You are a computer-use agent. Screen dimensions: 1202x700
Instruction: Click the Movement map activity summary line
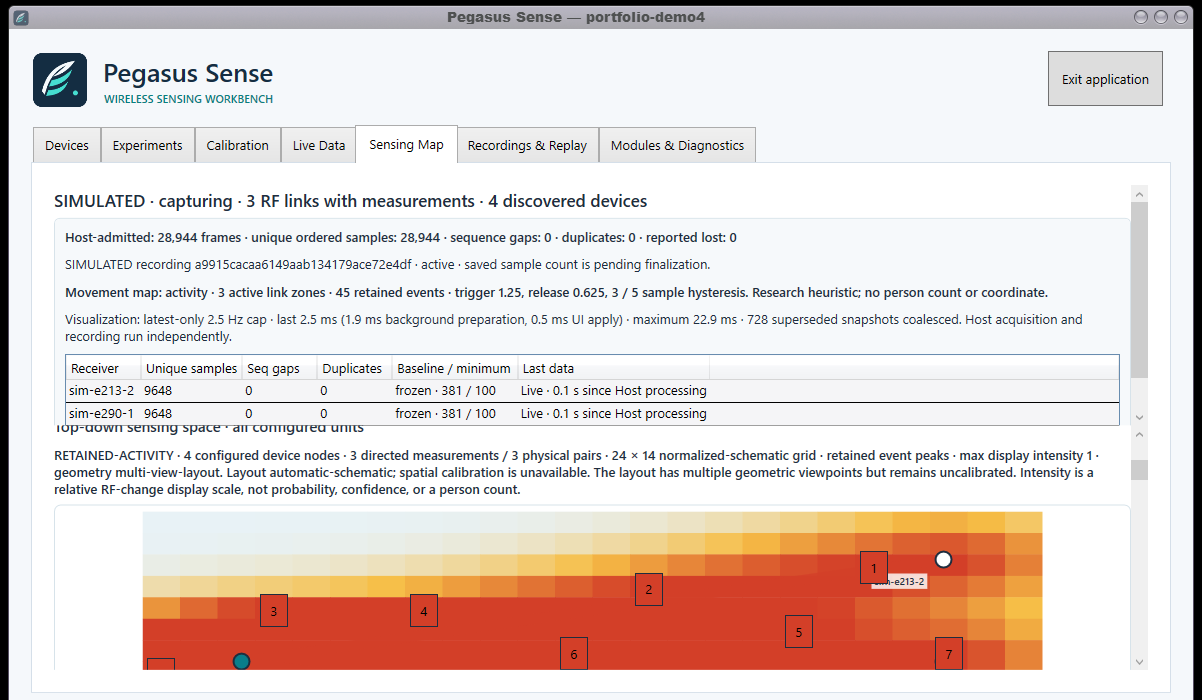[557, 293]
